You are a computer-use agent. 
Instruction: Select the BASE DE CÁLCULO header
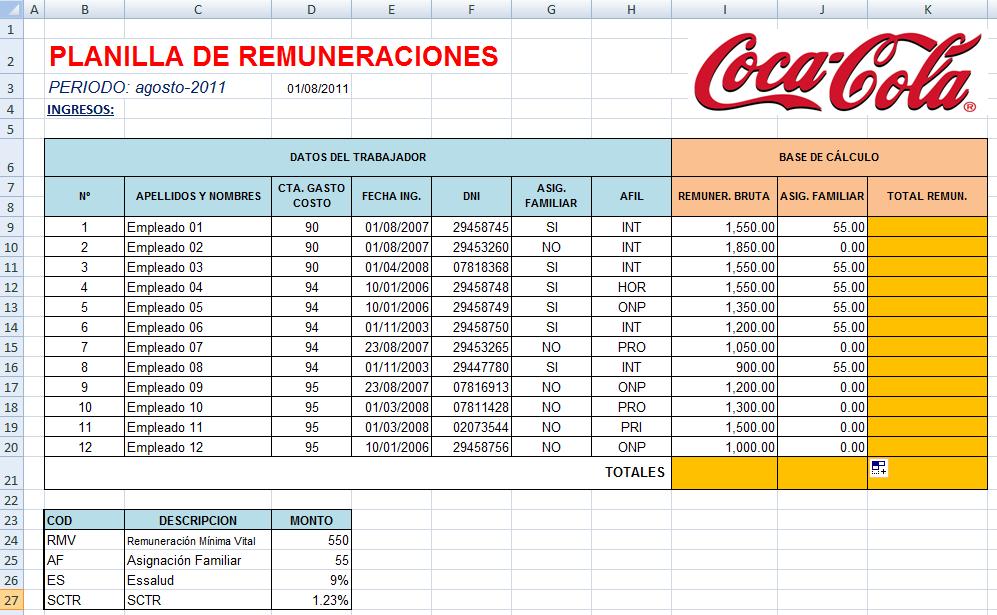click(x=829, y=157)
